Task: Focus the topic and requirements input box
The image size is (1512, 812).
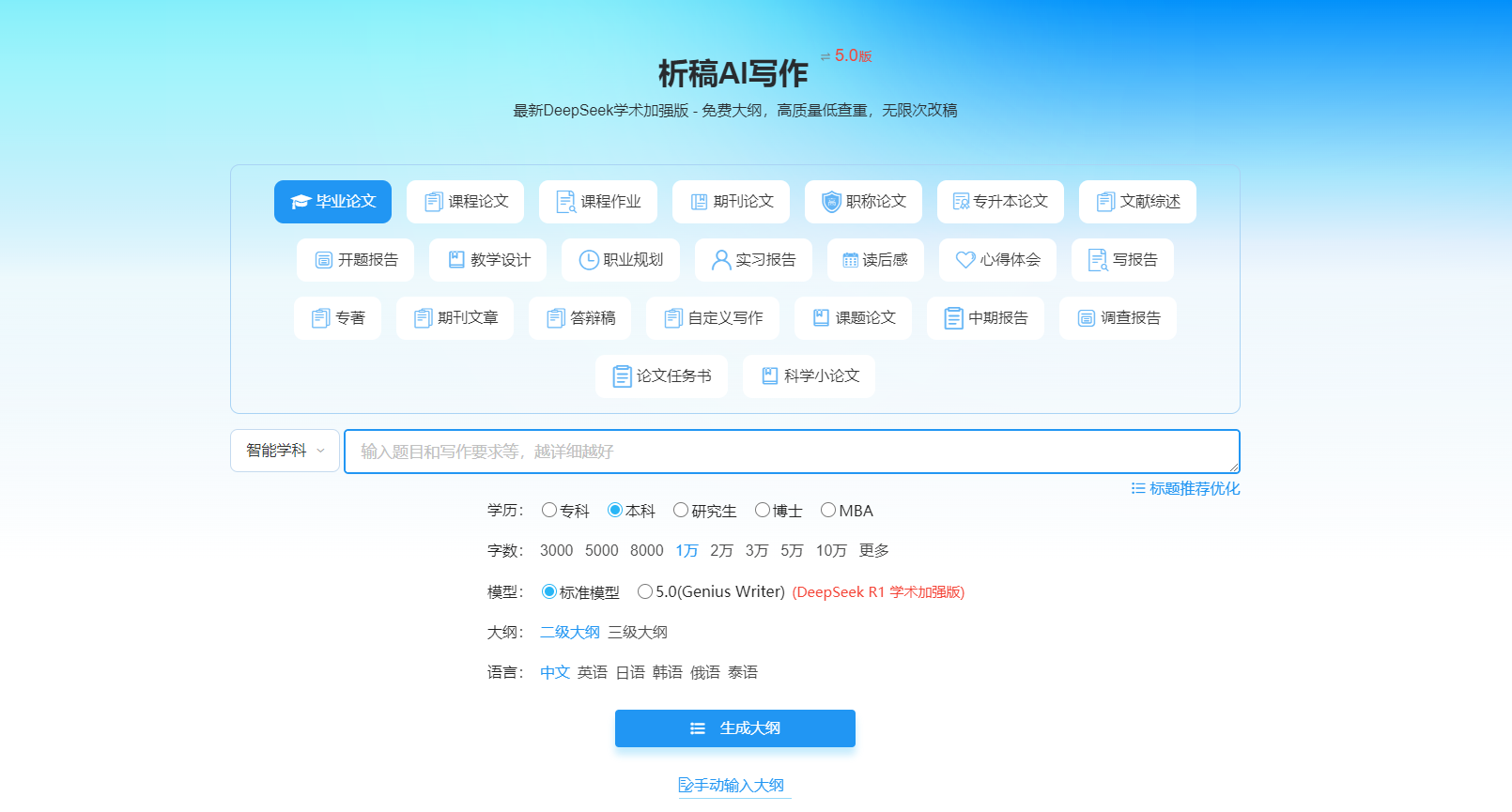Action: click(791, 452)
